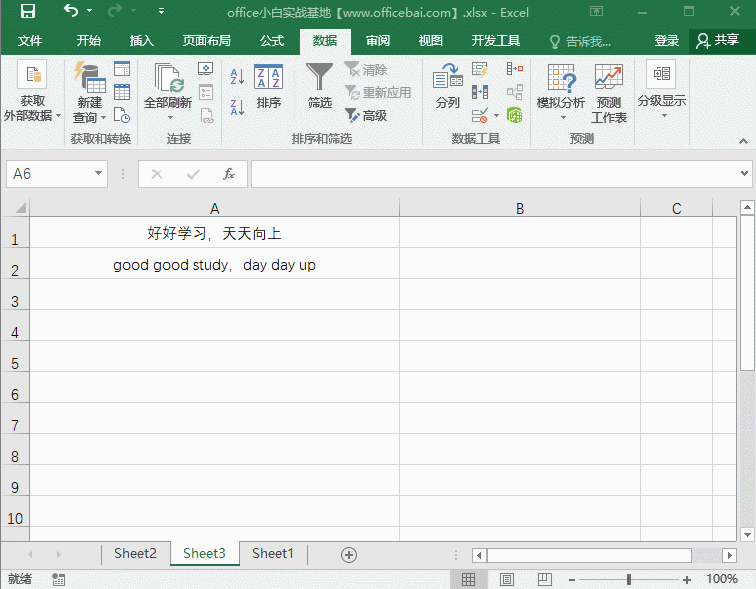Viewport: 756px width, 589px height.
Task: Click the 告诉我 search box
Action: (581, 42)
